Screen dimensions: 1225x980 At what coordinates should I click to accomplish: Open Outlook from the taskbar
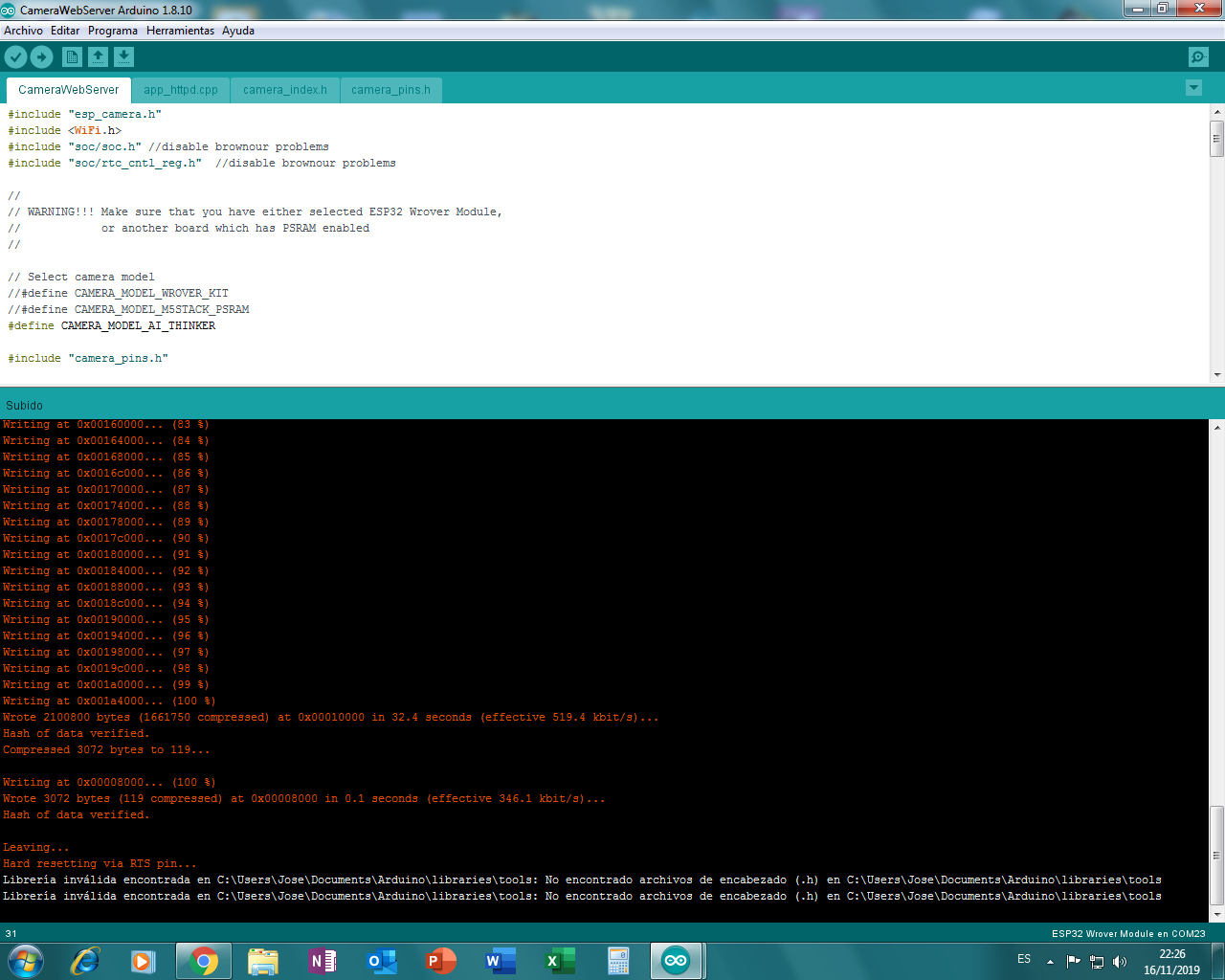tap(382, 961)
